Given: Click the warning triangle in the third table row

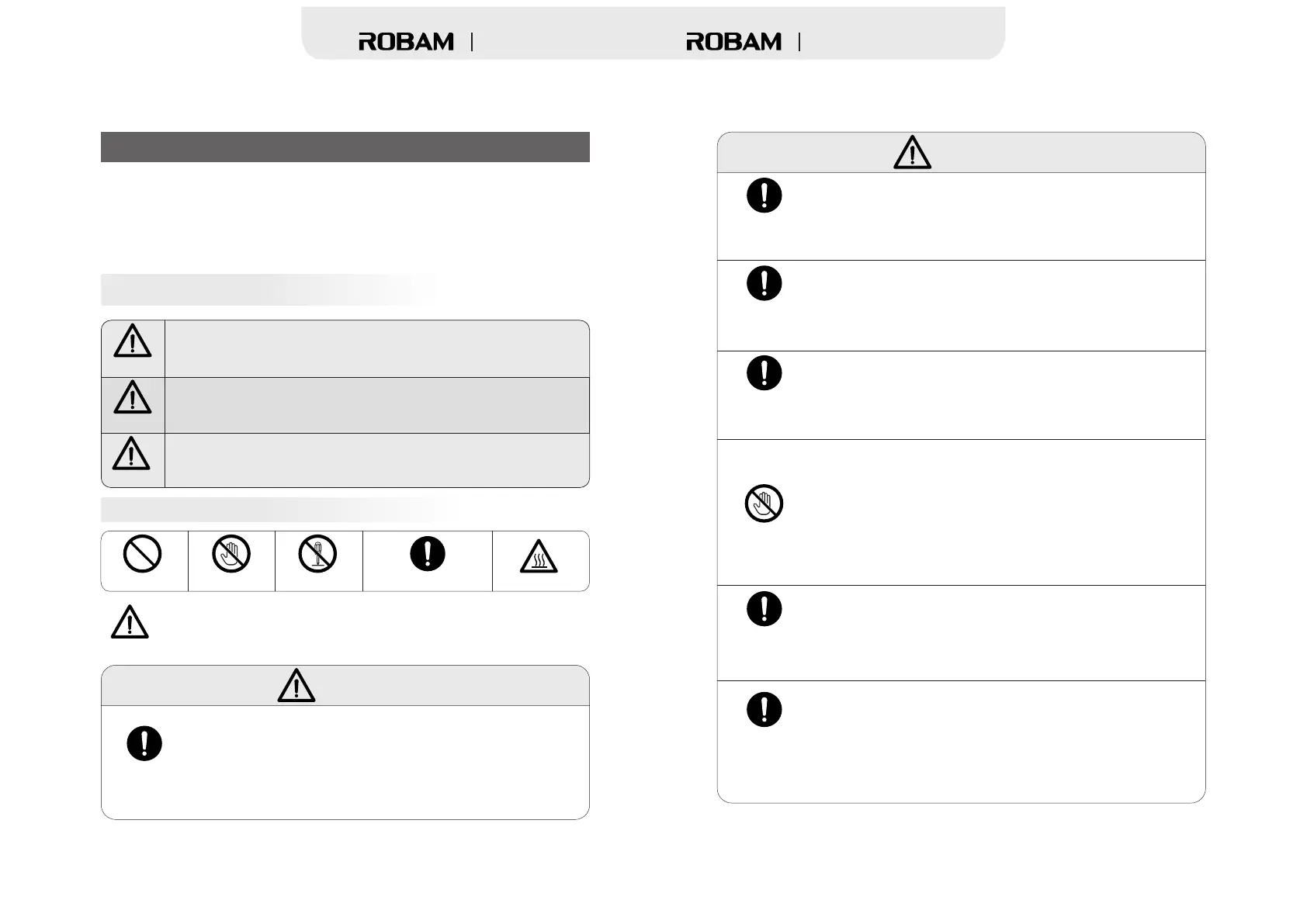Looking at the screenshot, I should point(132,454).
